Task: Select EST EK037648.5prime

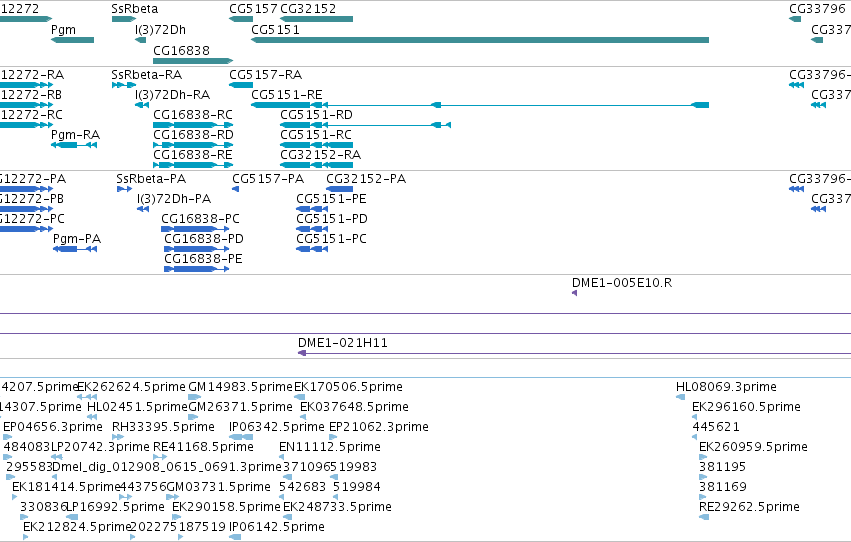Action: [x=354, y=407]
